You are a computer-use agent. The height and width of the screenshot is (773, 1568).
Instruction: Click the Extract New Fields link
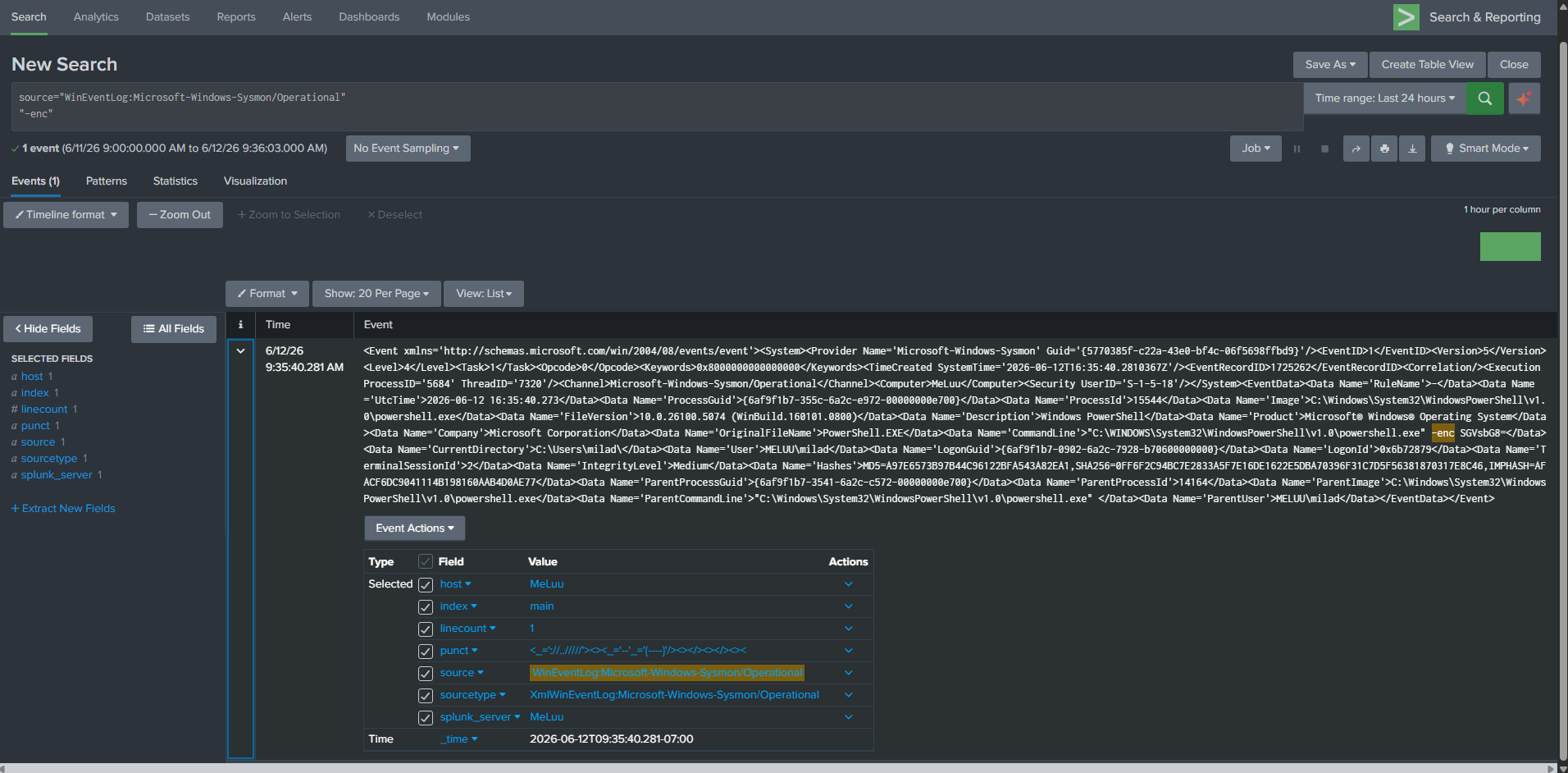coord(63,509)
